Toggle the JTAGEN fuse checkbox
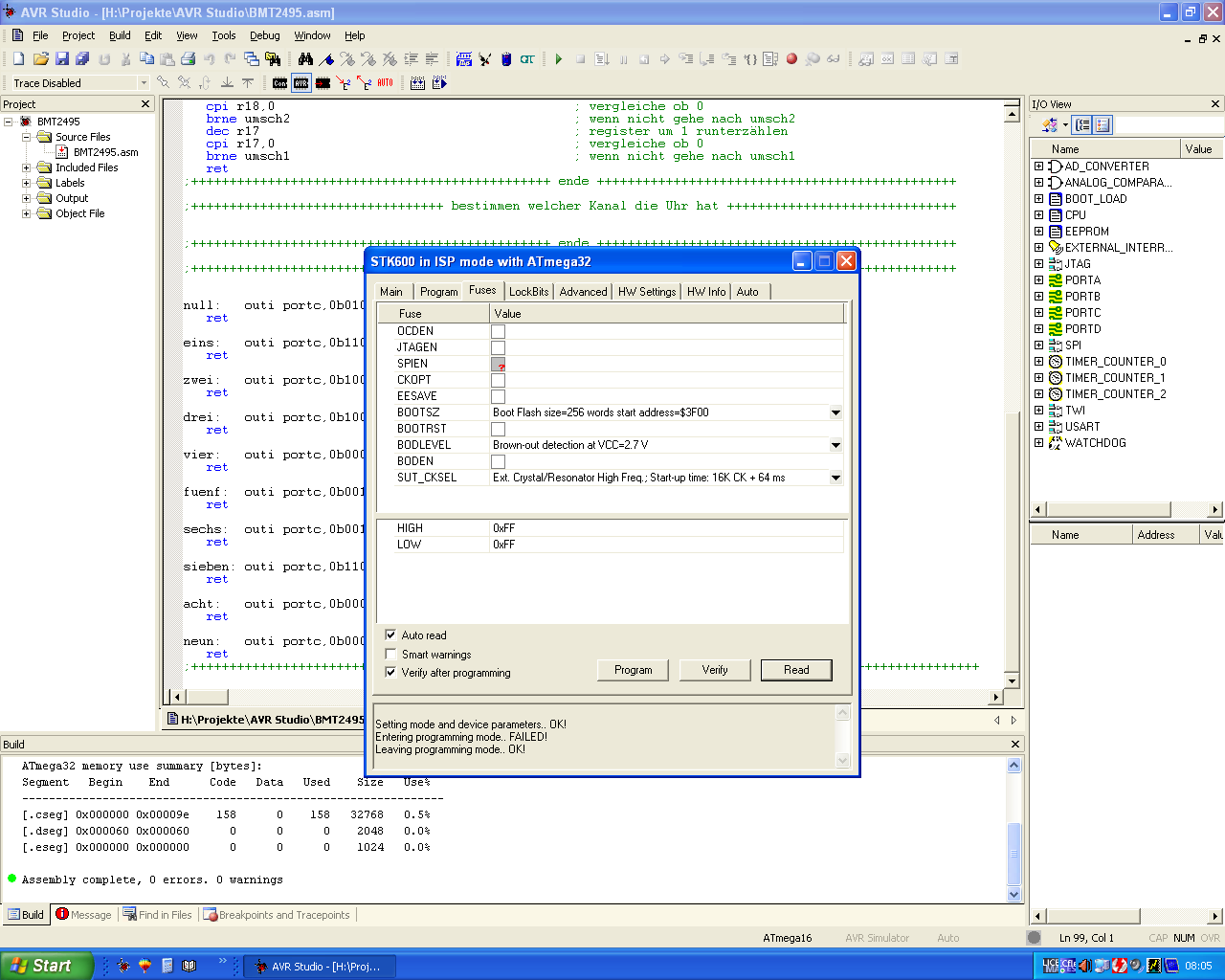Screen dimensions: 1225x980 [498, 347]
